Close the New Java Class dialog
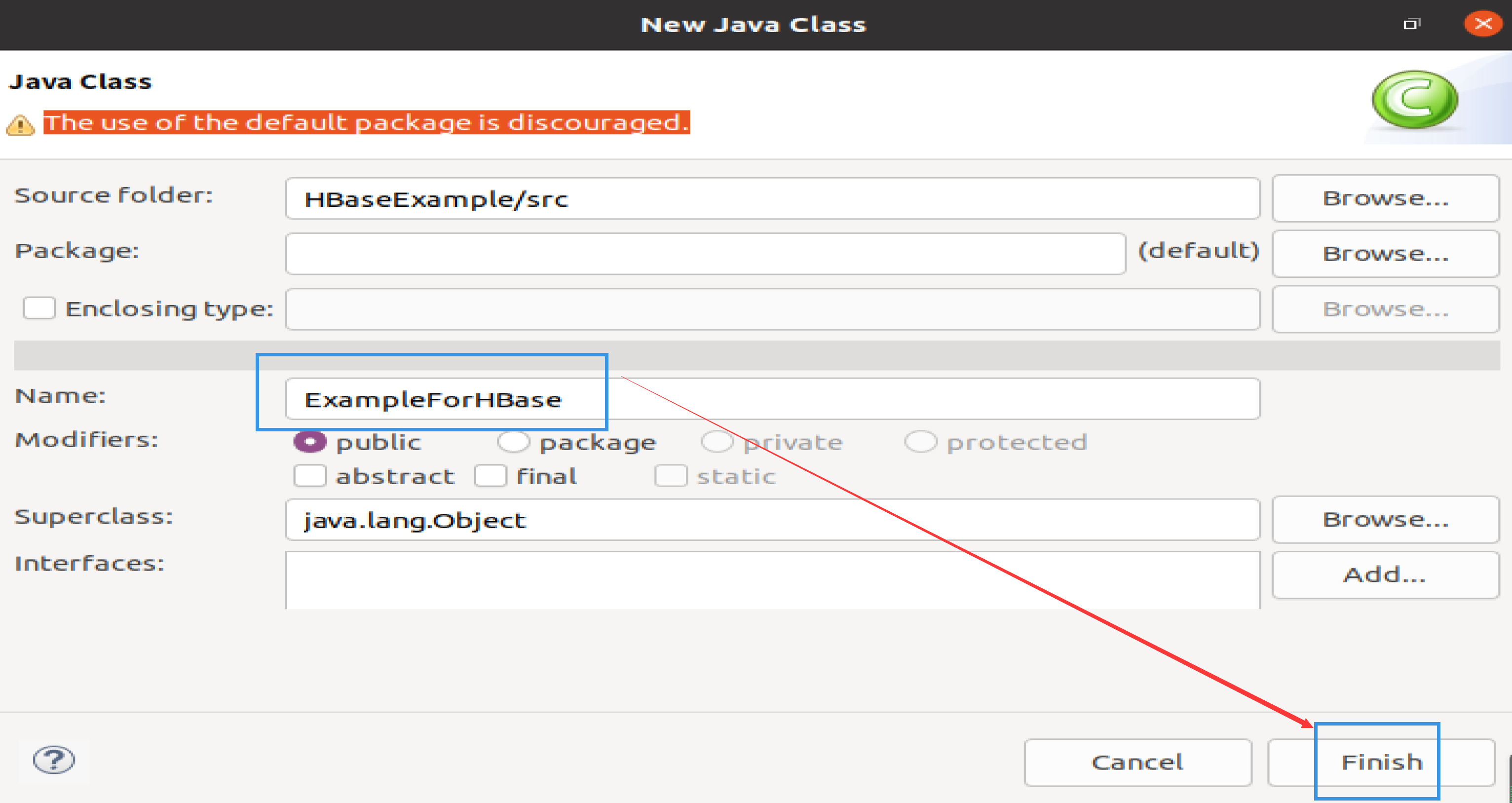The image size is (1512, 803). tap(1483, 24)
